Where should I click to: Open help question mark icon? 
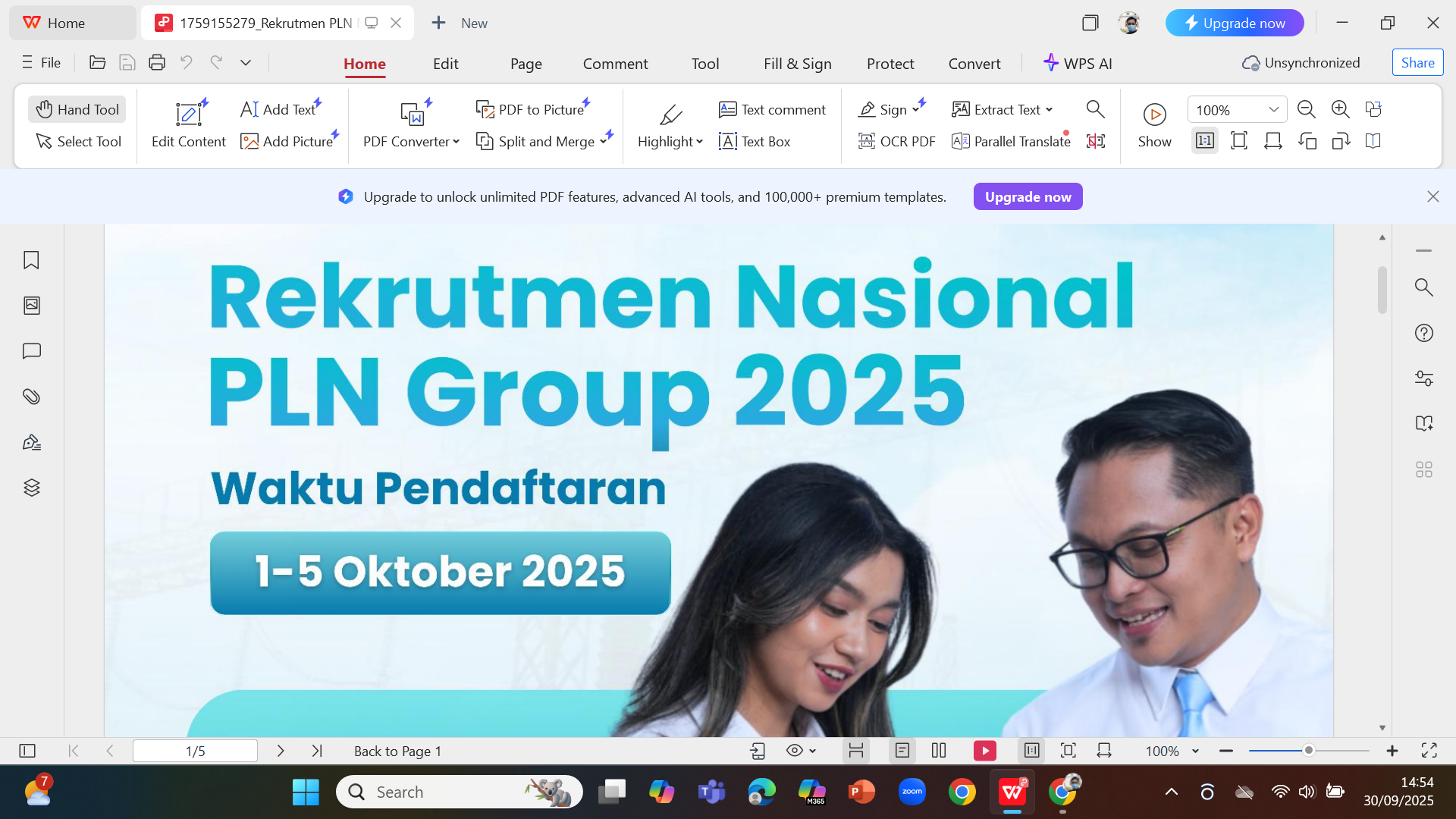tap(1423, 333)
